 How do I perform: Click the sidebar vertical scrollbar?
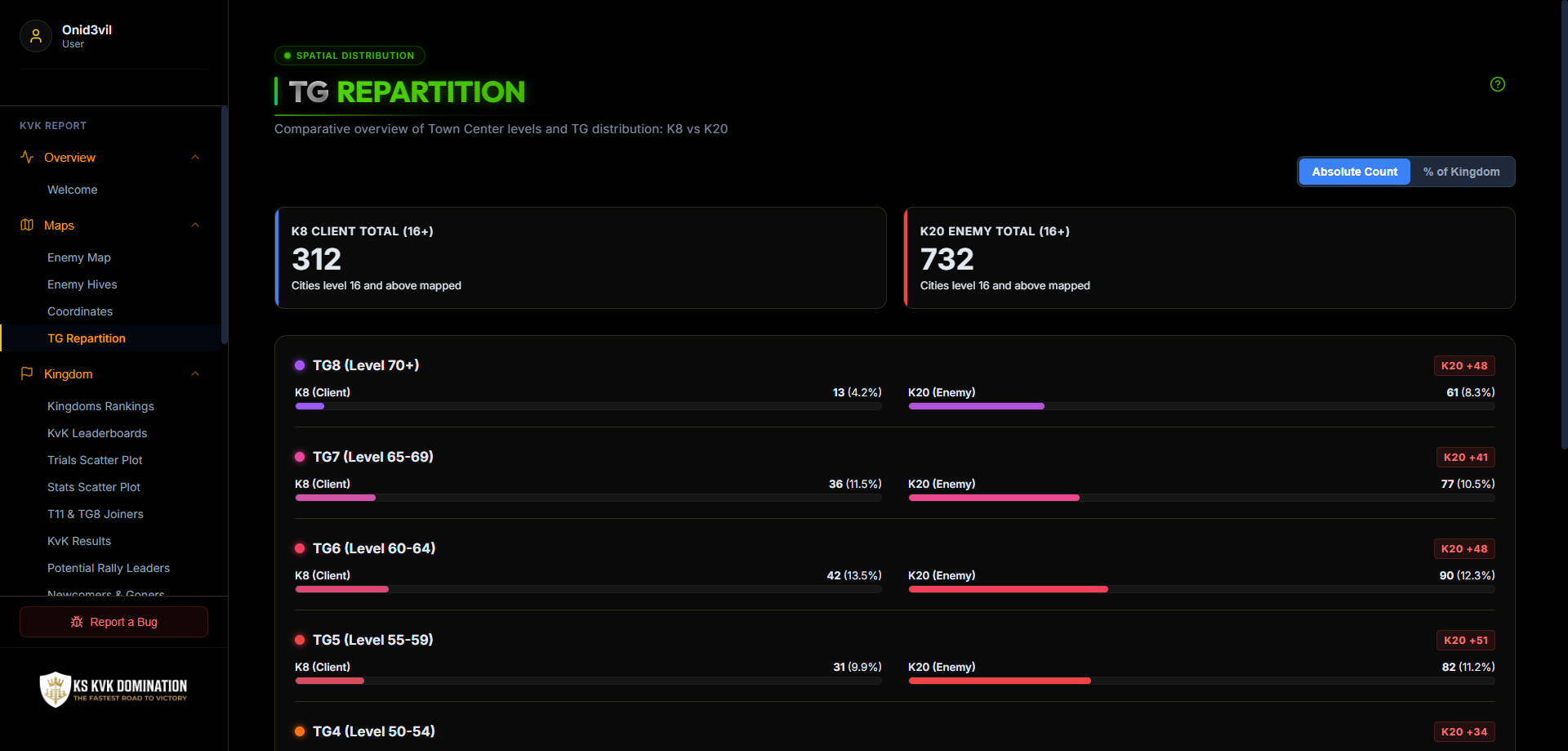click(225, 225)
